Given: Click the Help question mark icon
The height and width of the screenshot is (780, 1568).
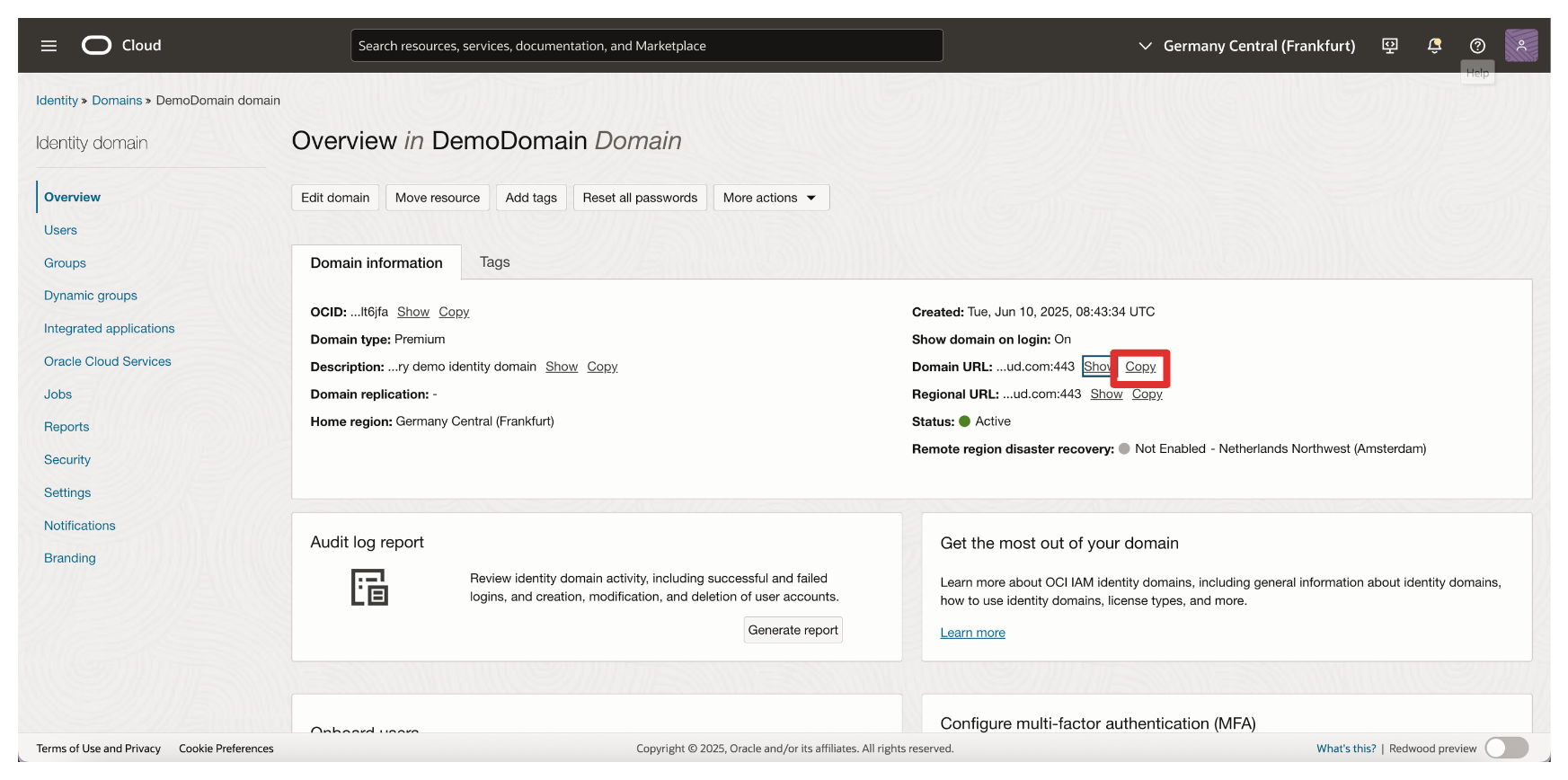Looking at the screenshot, I should [x=1477, y=46].
